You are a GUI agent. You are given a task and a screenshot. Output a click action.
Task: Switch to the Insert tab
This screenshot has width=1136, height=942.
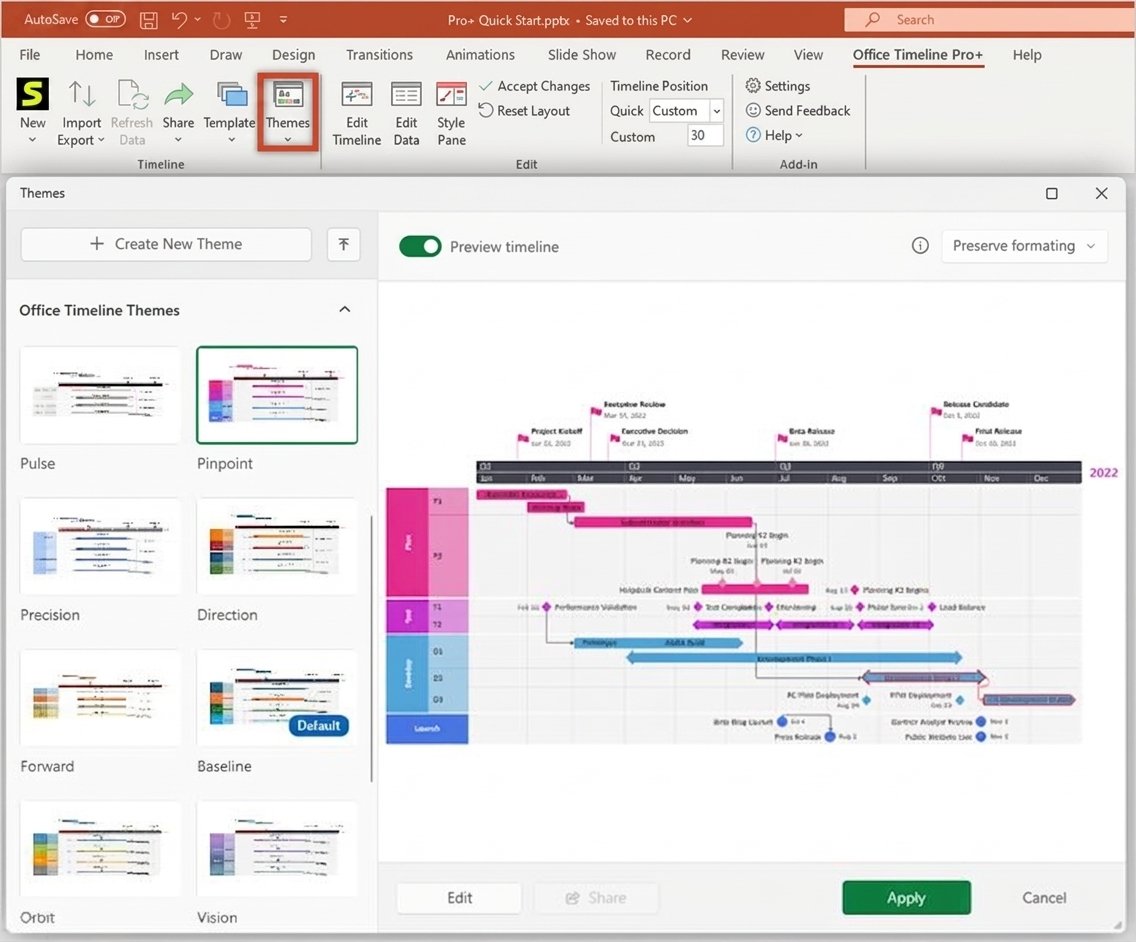coord(161,55)
